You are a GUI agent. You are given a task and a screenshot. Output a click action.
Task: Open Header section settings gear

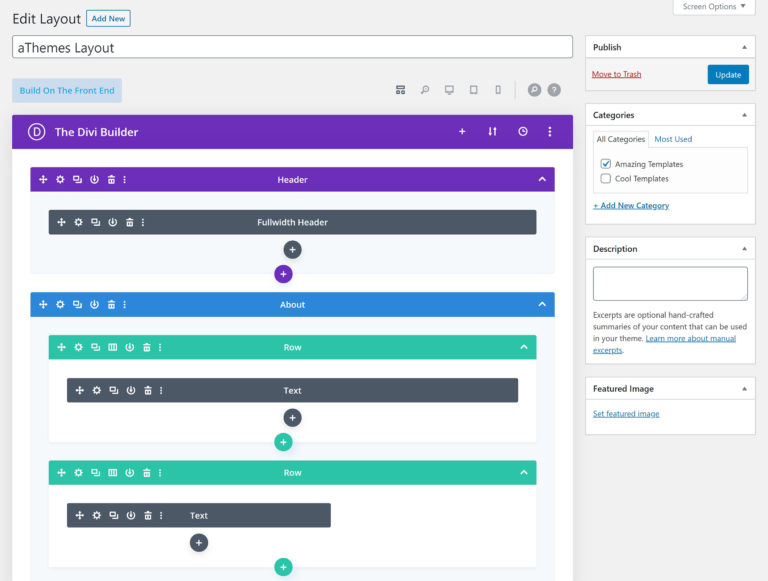(60, 179)
